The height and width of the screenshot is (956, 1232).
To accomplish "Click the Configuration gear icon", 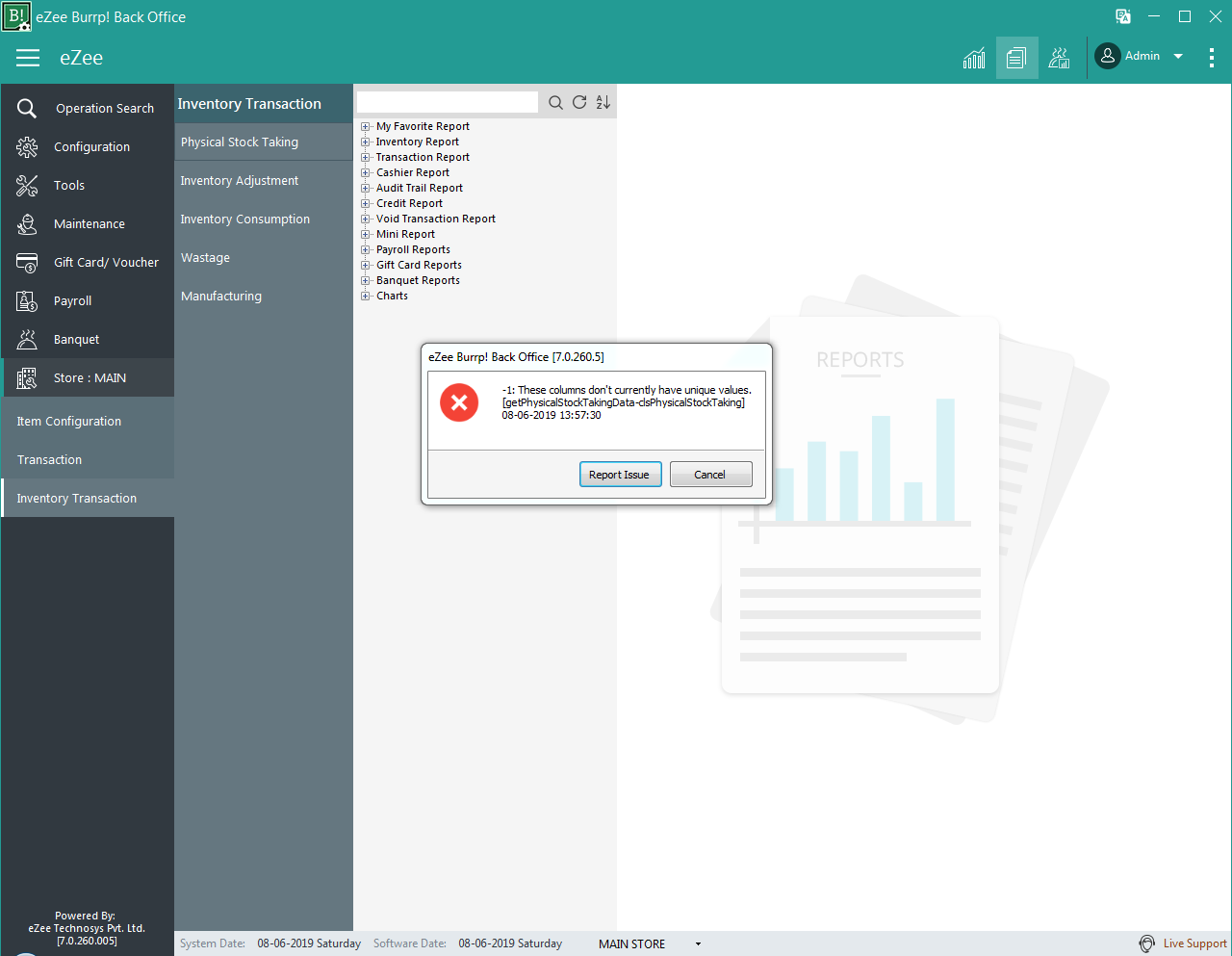I will [27, 147].
